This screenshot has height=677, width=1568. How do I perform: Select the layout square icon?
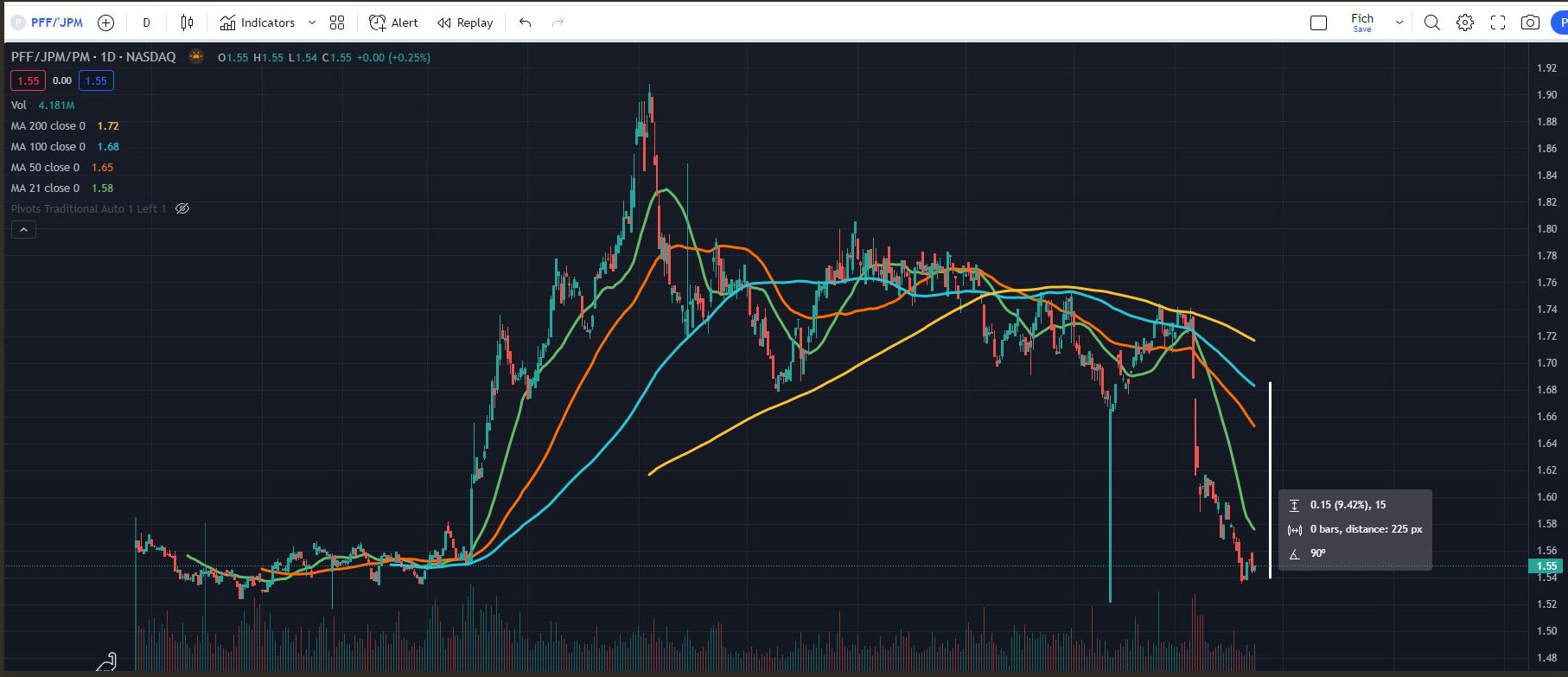[1318, 22]
